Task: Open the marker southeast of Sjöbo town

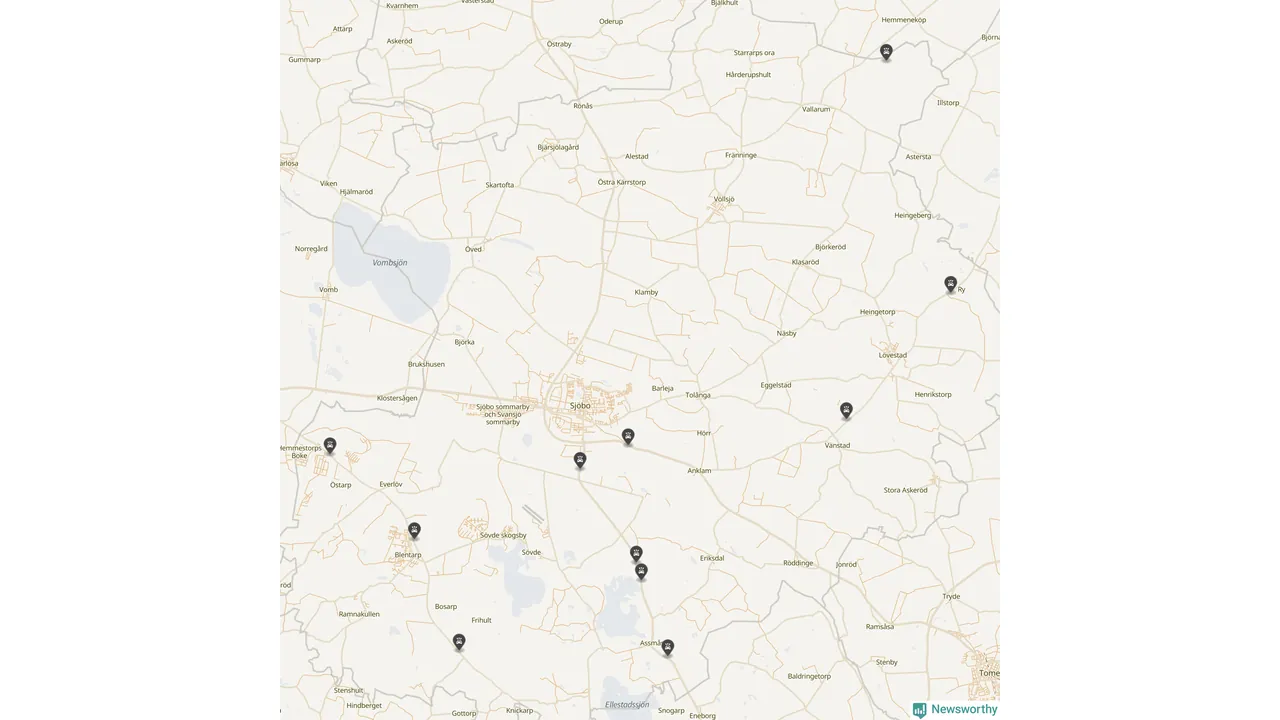Action: (628, 436)
